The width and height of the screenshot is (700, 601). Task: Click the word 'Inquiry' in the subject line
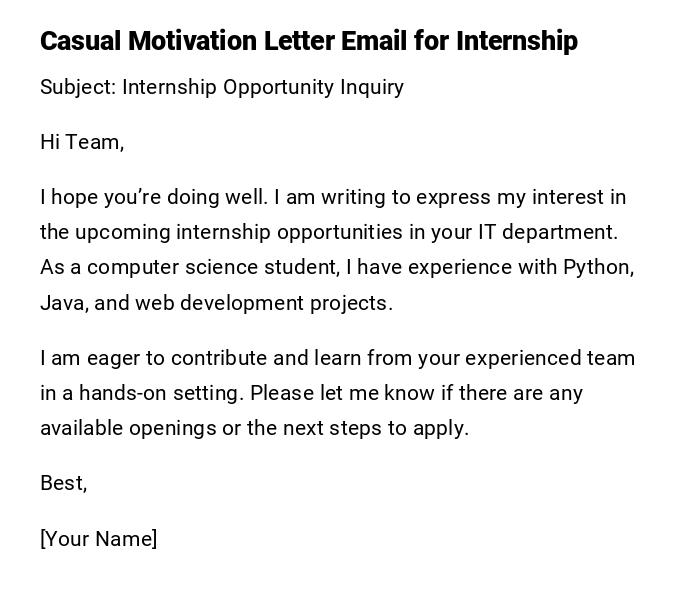tap(370, 87)
